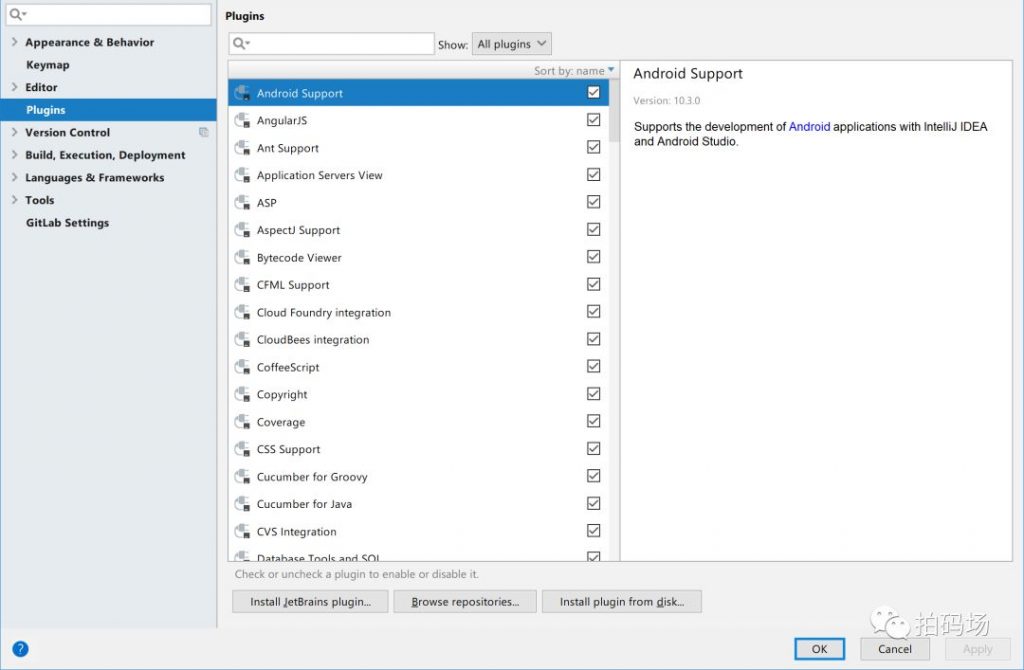Click the CVS Integration plugin icon
The image size is (1024, 670).
[x=242, y=532]
